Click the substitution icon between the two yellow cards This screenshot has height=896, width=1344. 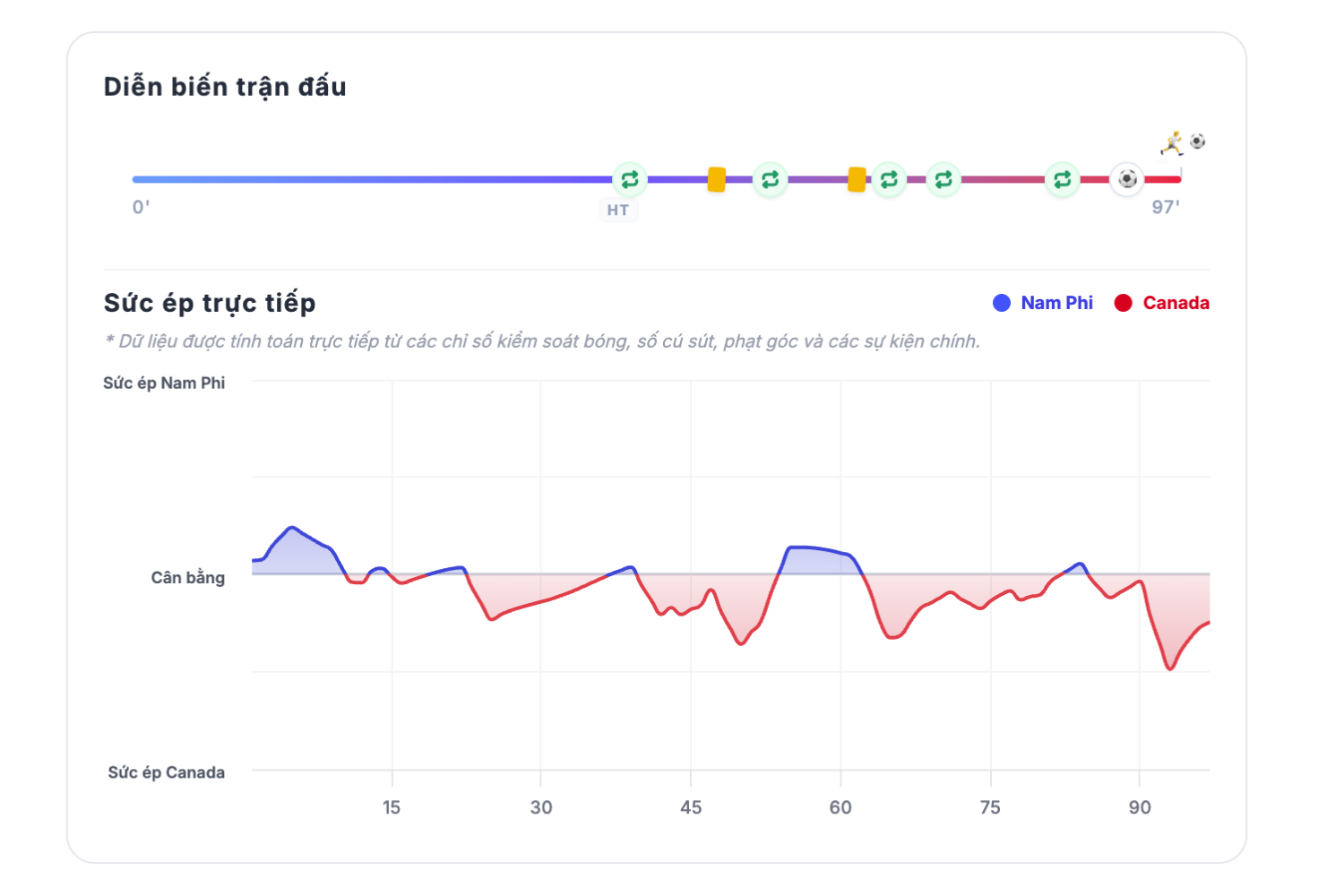pyautogui.click(x=770, y=180)
